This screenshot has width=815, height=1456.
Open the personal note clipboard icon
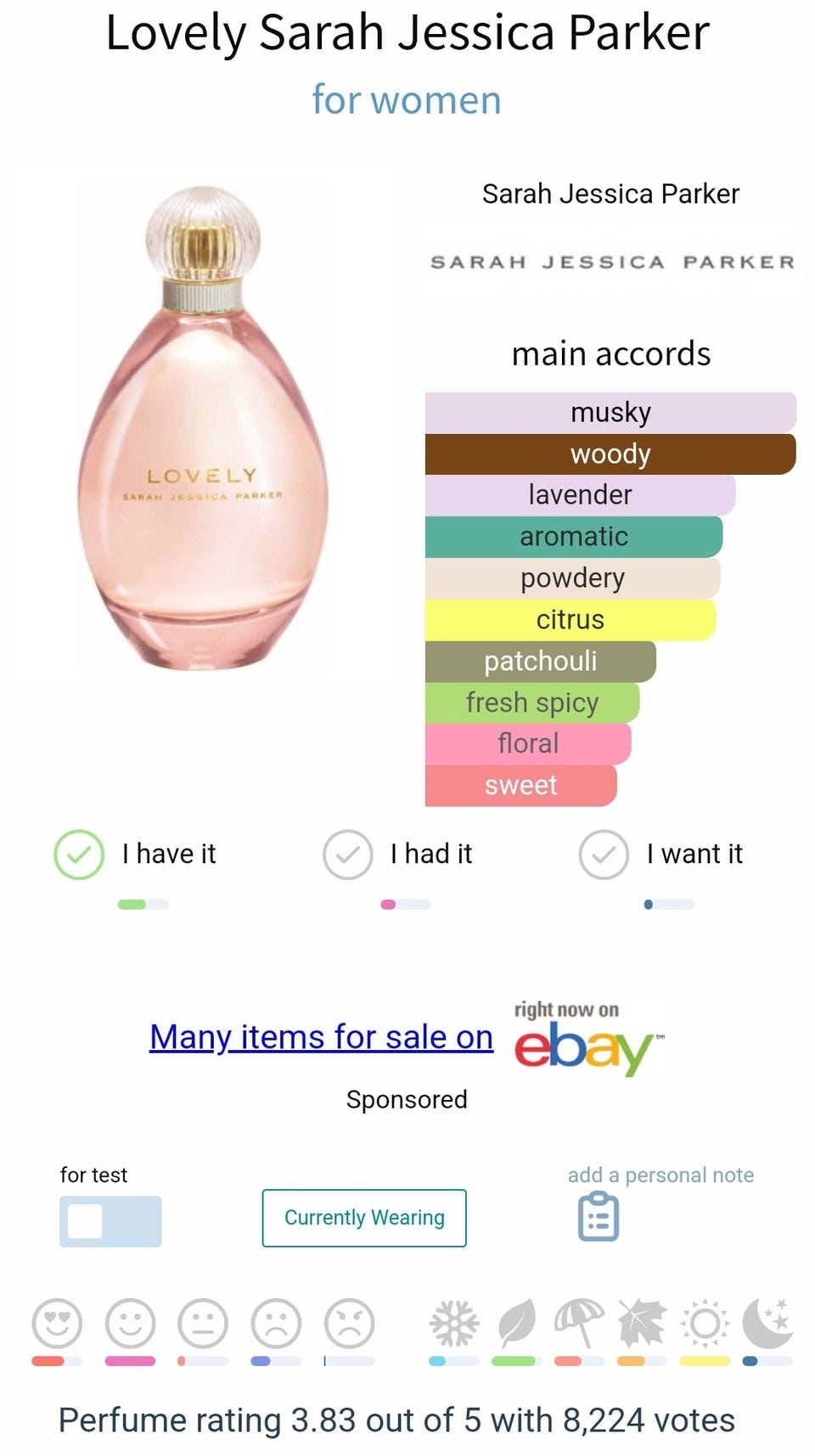coord(599,1216)
